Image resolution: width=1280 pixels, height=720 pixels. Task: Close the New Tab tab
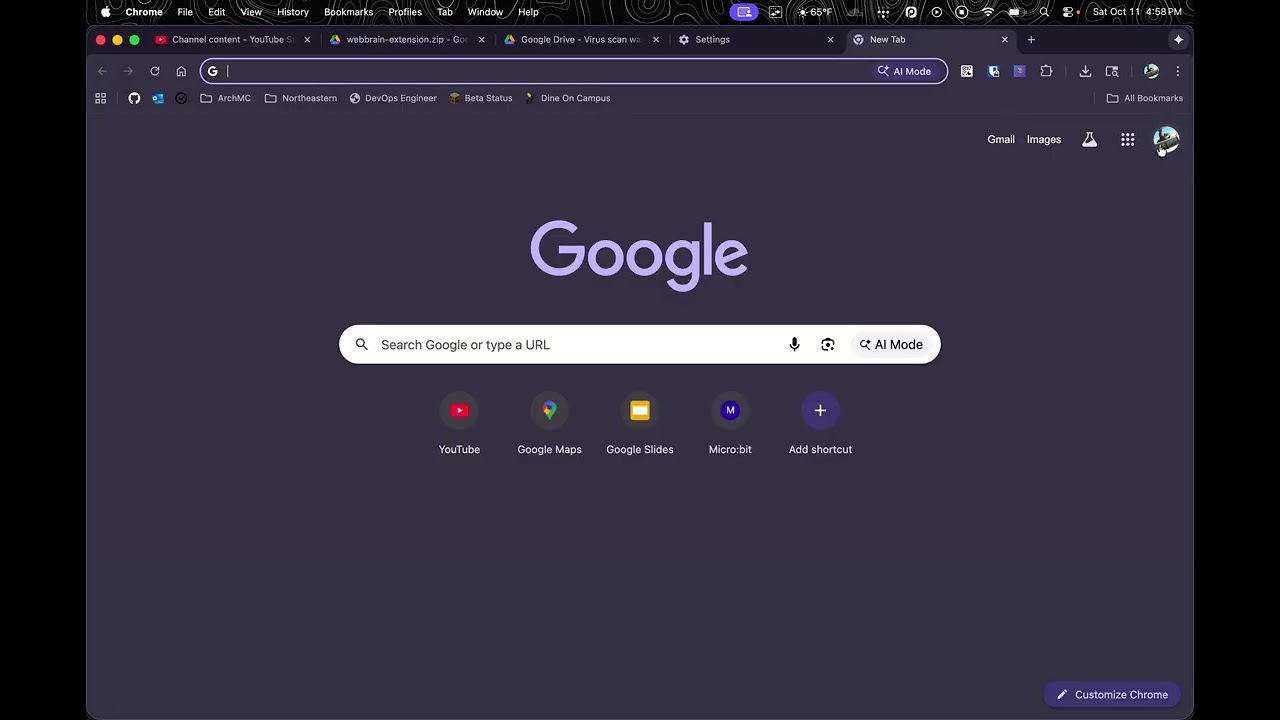tap(1005, 40)
